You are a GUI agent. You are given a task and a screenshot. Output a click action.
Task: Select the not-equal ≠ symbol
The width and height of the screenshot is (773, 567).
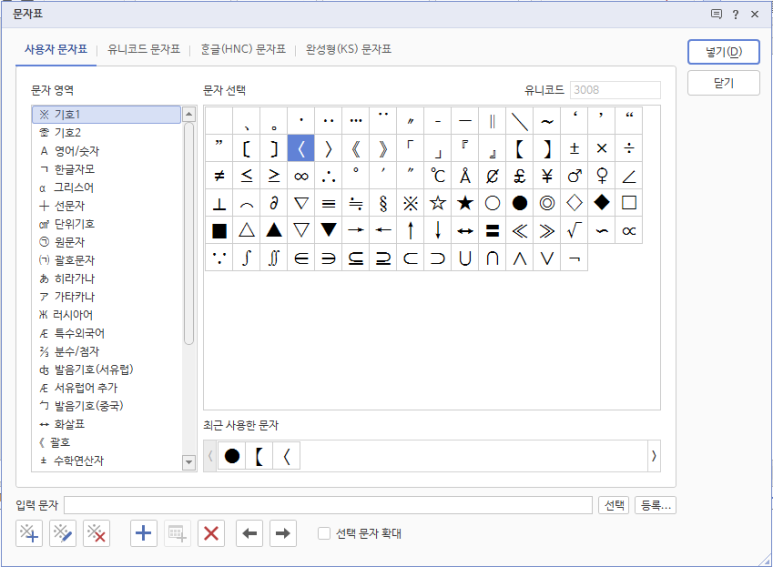(x=219, y=176)
